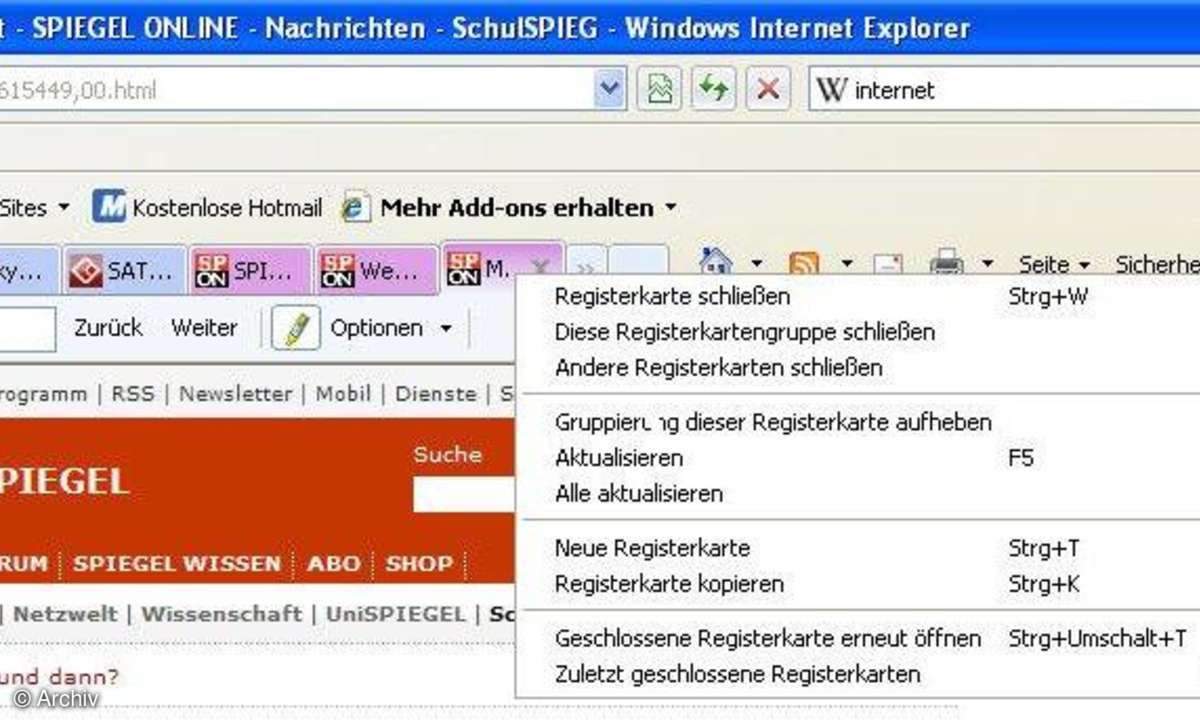1200x720 pixels.
Task: Choose Alle aktualisieren
Action: [x=858, y=493]
